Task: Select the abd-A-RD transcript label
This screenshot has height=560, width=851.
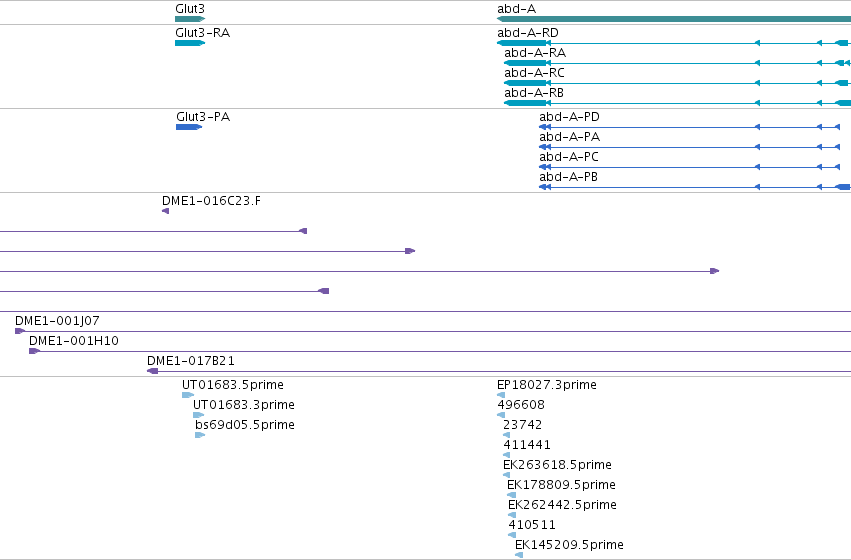Action: 528,33
